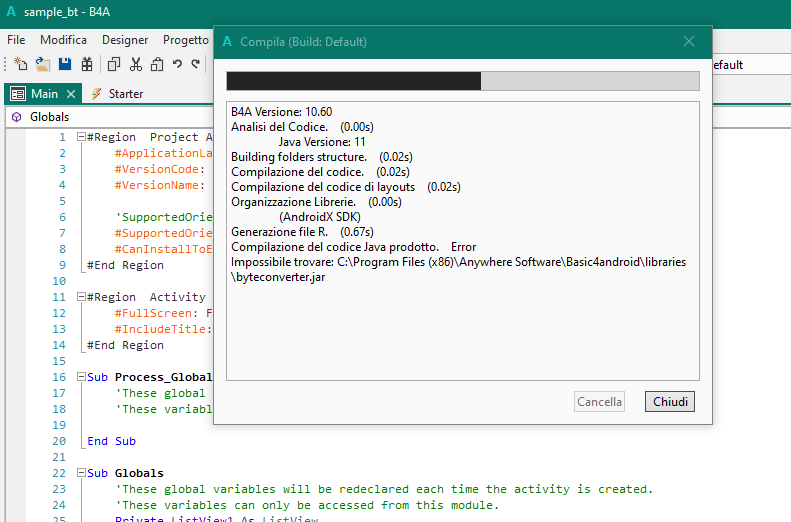791x522 pixels.
Task: Collapse Sub Process_Globals block
Action: pos(81,377)
